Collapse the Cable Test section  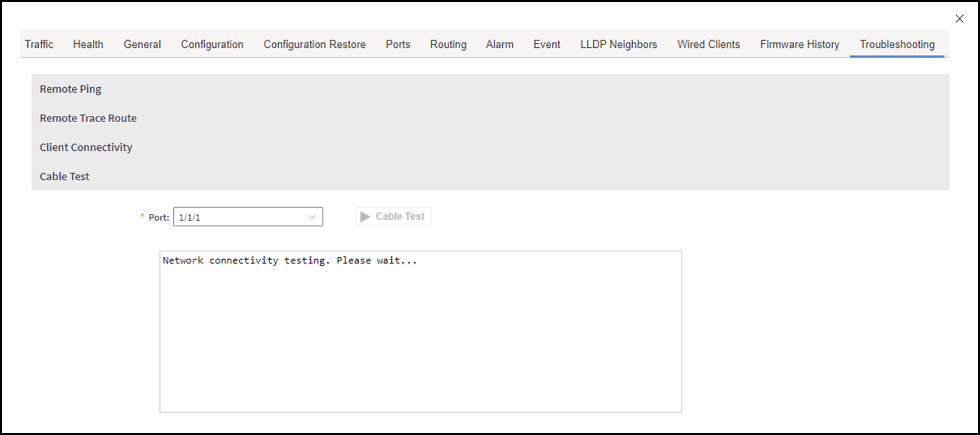490,176
